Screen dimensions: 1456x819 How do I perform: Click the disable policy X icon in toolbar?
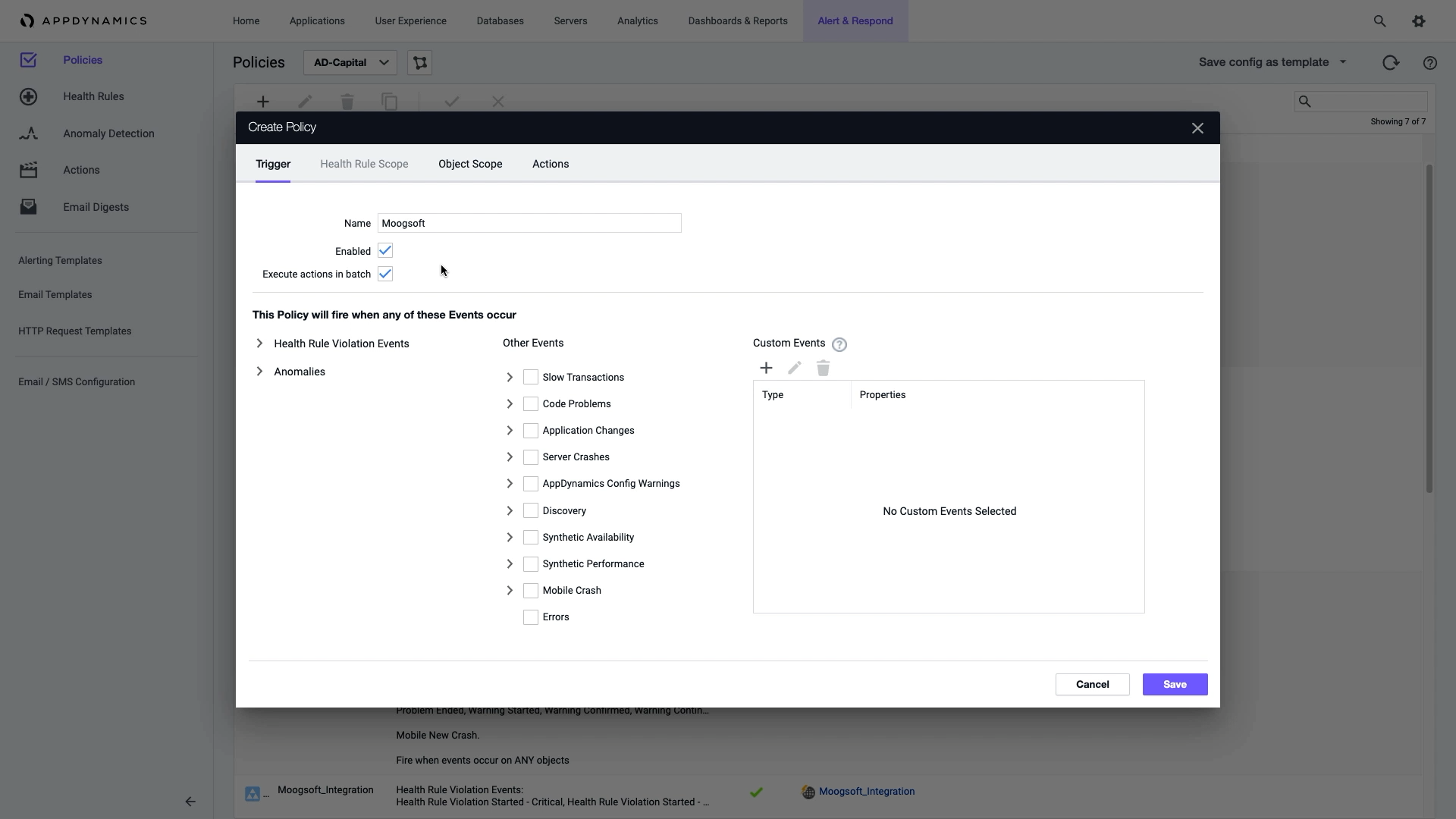tap(498, 102)
